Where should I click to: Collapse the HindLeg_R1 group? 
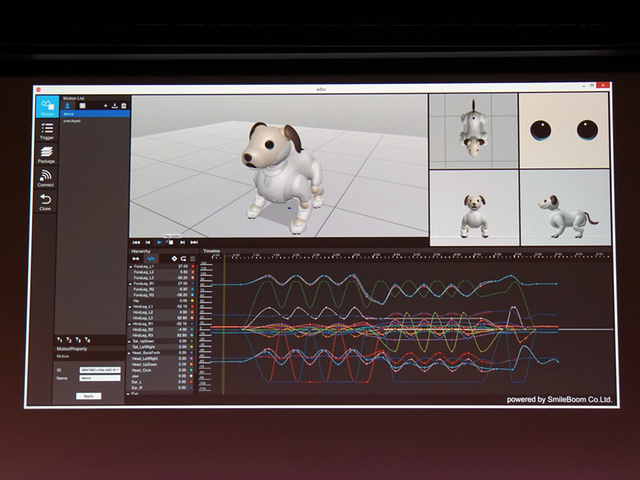tap(130, 324)
